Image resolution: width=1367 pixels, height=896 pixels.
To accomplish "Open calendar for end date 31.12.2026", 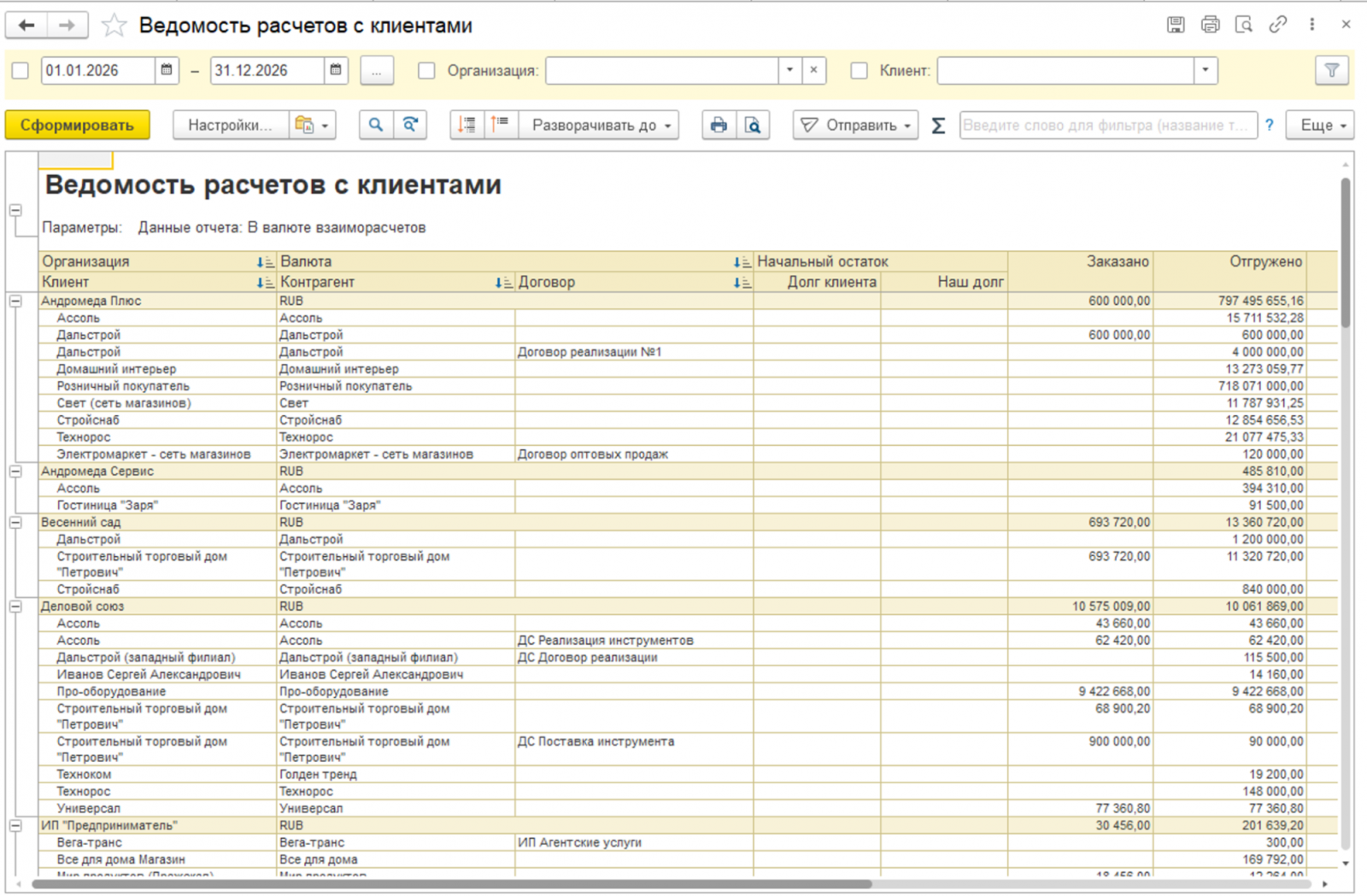I will point(336,70).
